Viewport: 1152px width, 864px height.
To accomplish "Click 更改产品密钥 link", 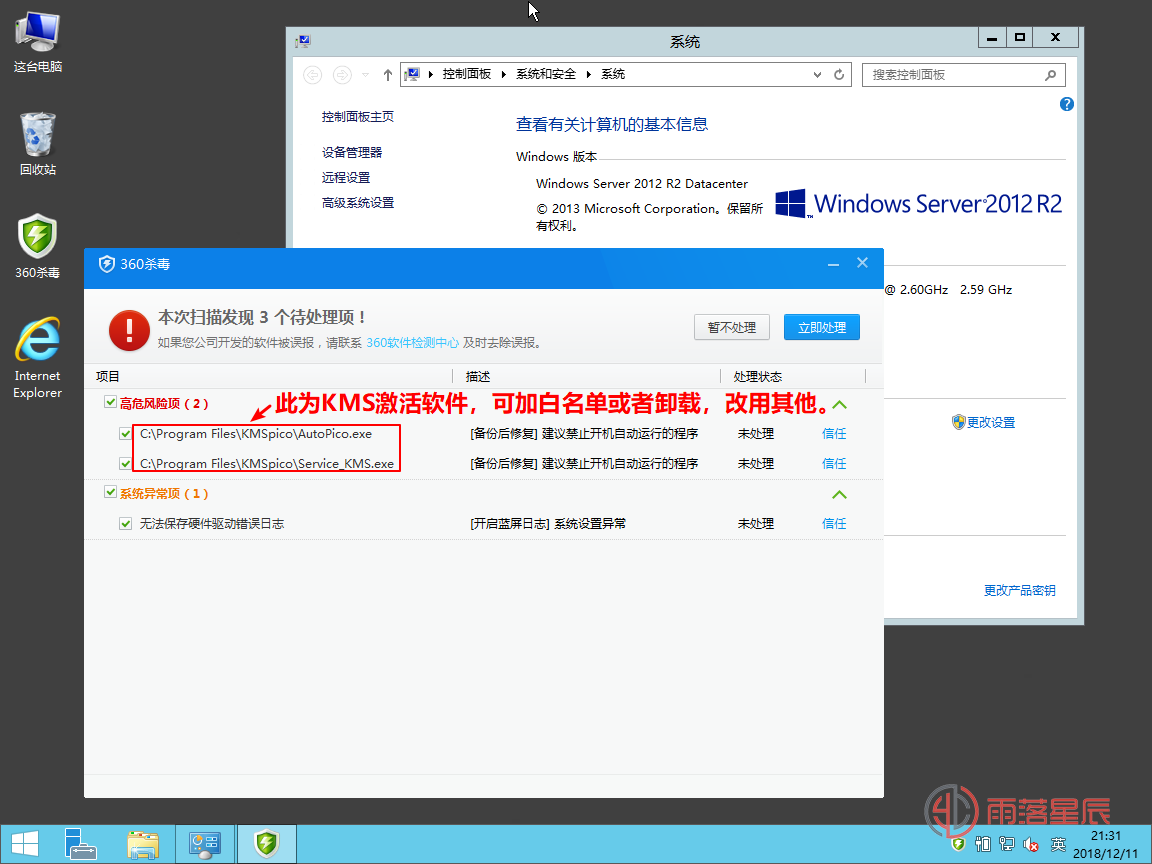I will pyautogui.click(x=1020, y=590).
